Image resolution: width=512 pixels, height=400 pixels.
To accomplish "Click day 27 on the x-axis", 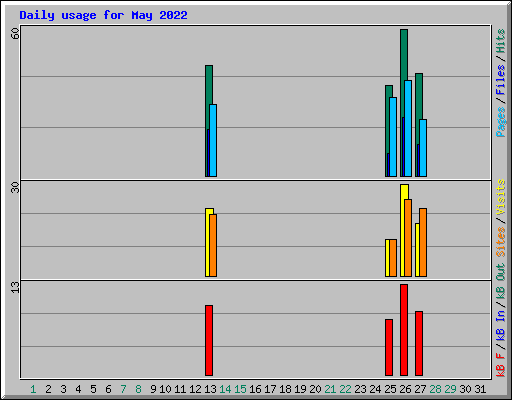I will pos(420,389).
